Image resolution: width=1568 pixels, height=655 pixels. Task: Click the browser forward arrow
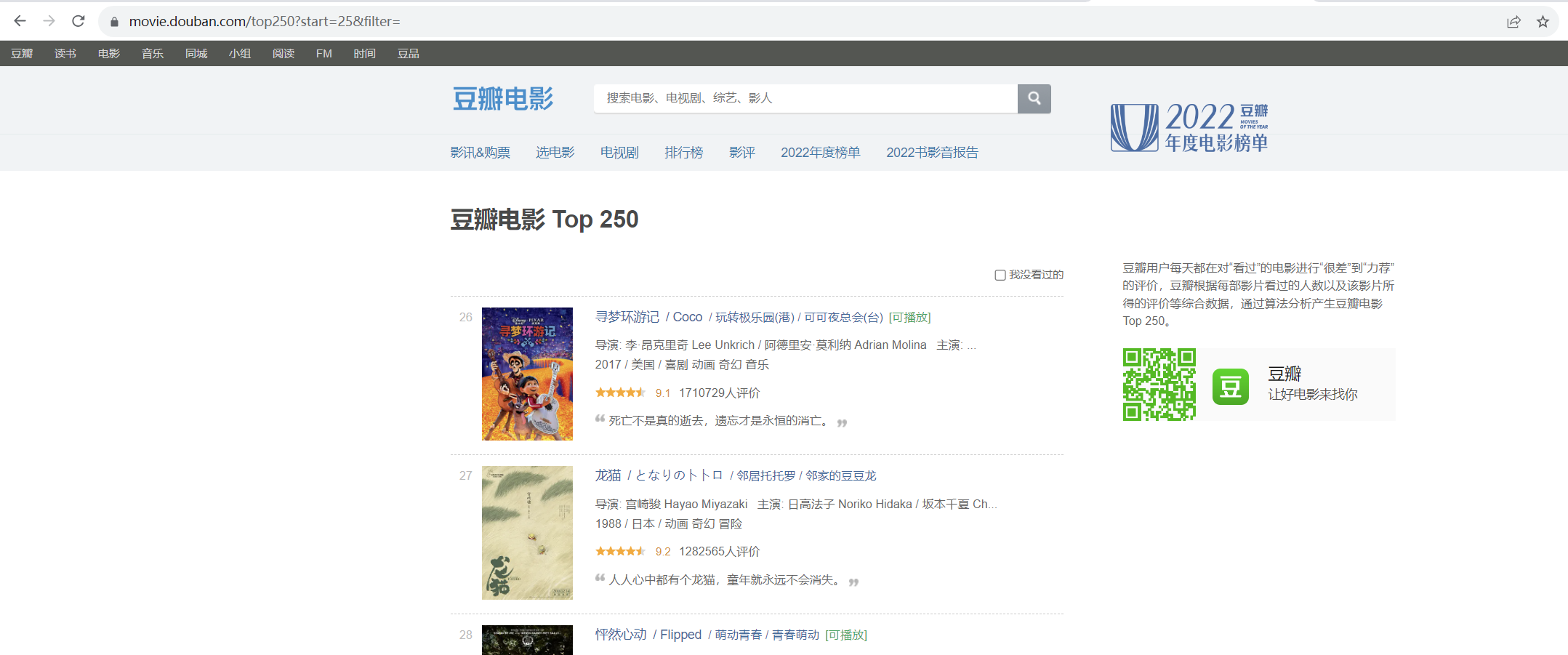[x=49, y=21]
